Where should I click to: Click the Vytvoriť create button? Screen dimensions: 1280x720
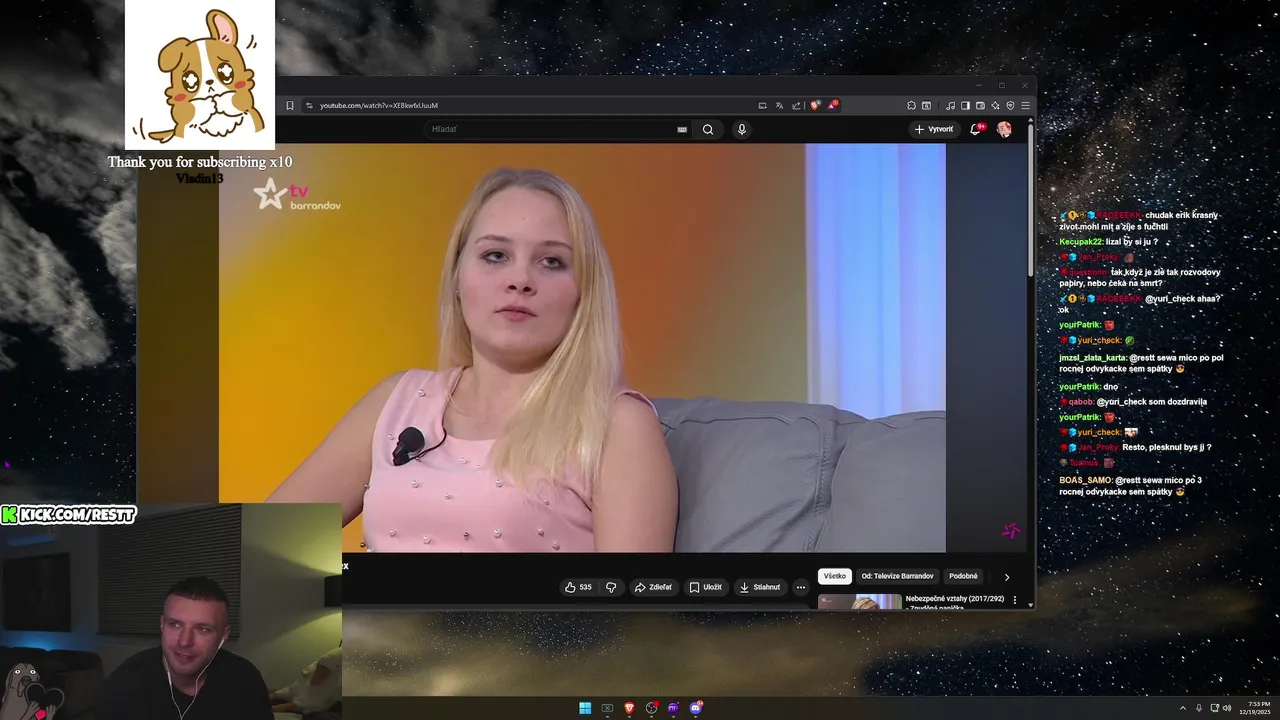934,129
